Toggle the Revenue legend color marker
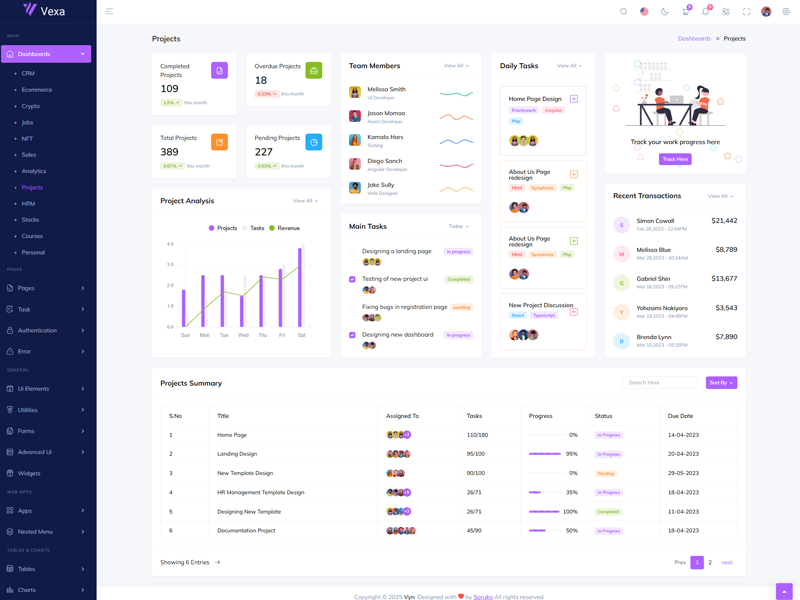 pos(271,228)
